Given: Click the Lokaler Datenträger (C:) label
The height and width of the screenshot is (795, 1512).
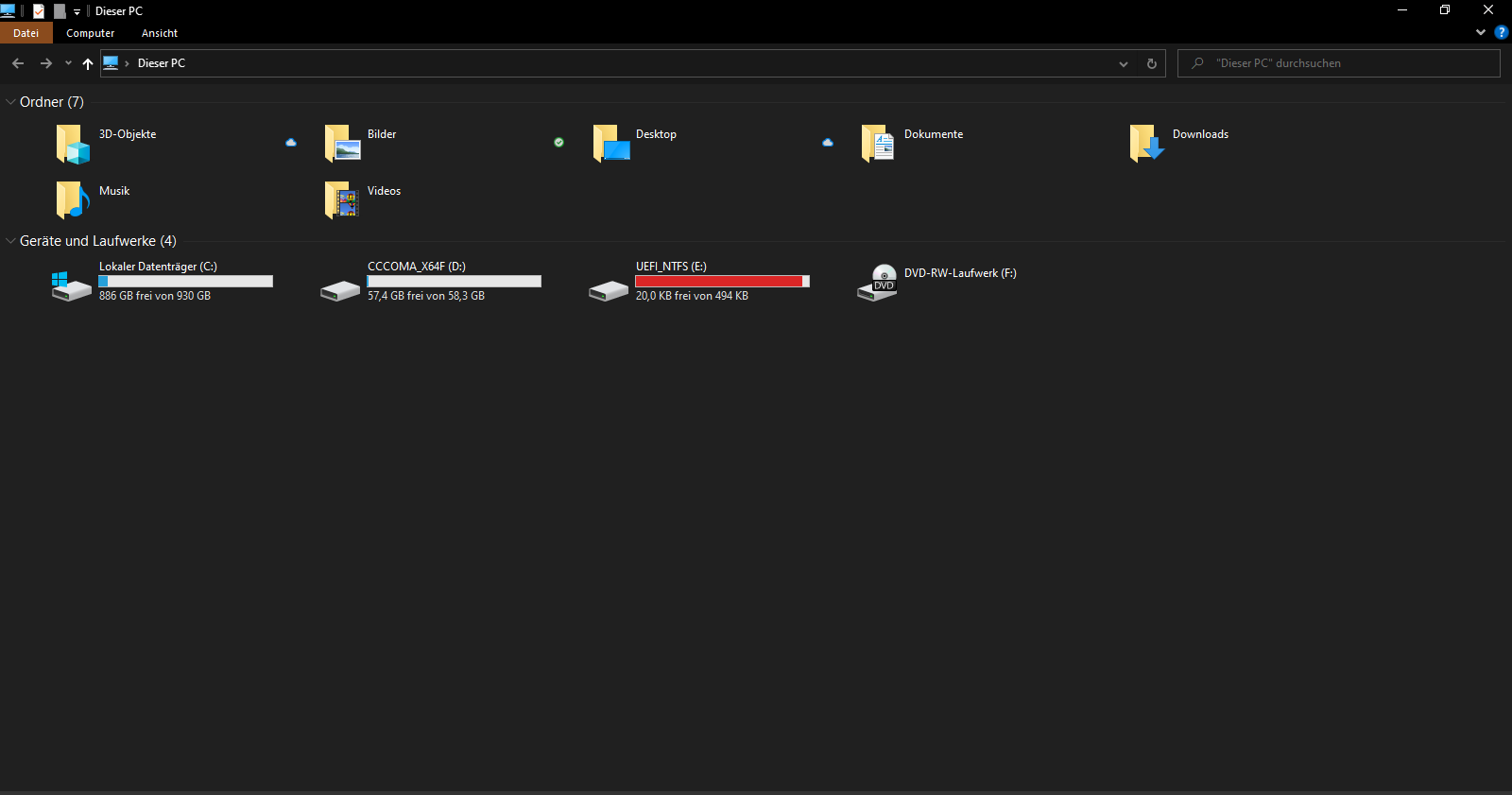Looking at the screenshot, I should coord(158,267).
